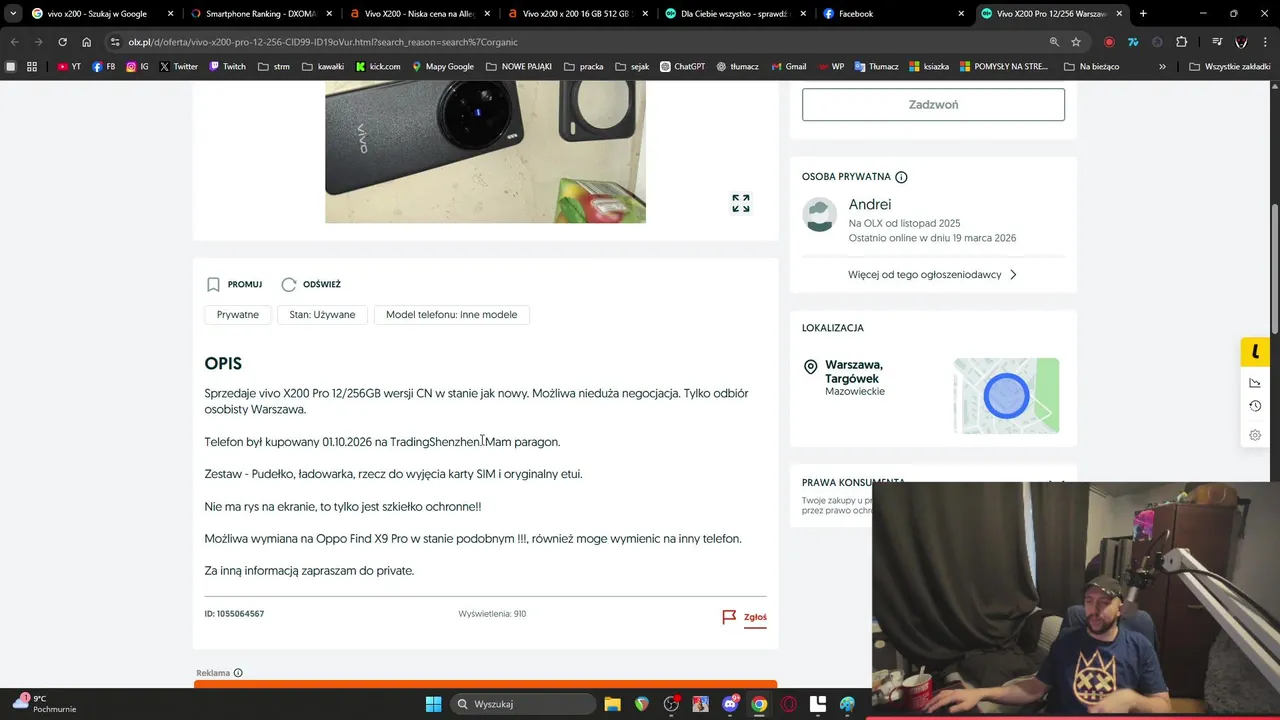The width and height of the screenshot is (1280, 720).
Task: Click the yellow sidebar widget icon
Action: tap(1255, 352)
